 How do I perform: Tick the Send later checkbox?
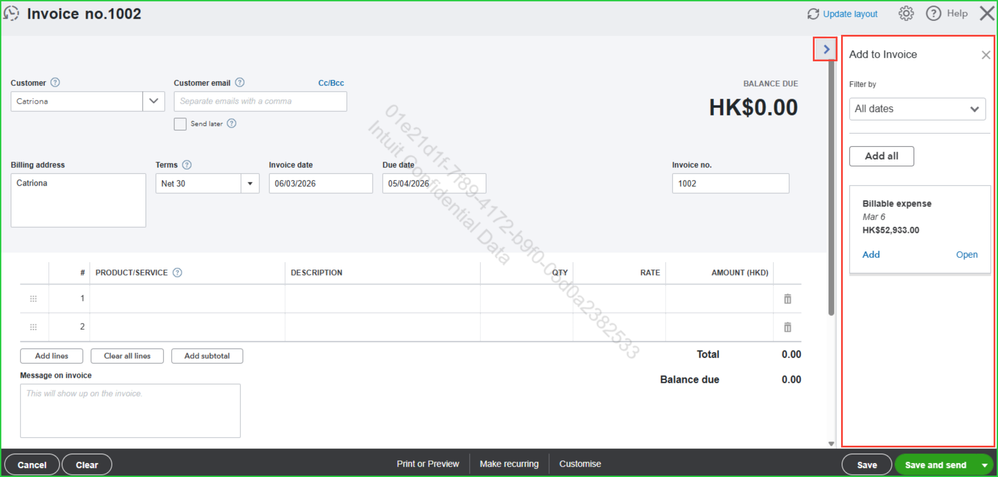(x=180, y=124)
